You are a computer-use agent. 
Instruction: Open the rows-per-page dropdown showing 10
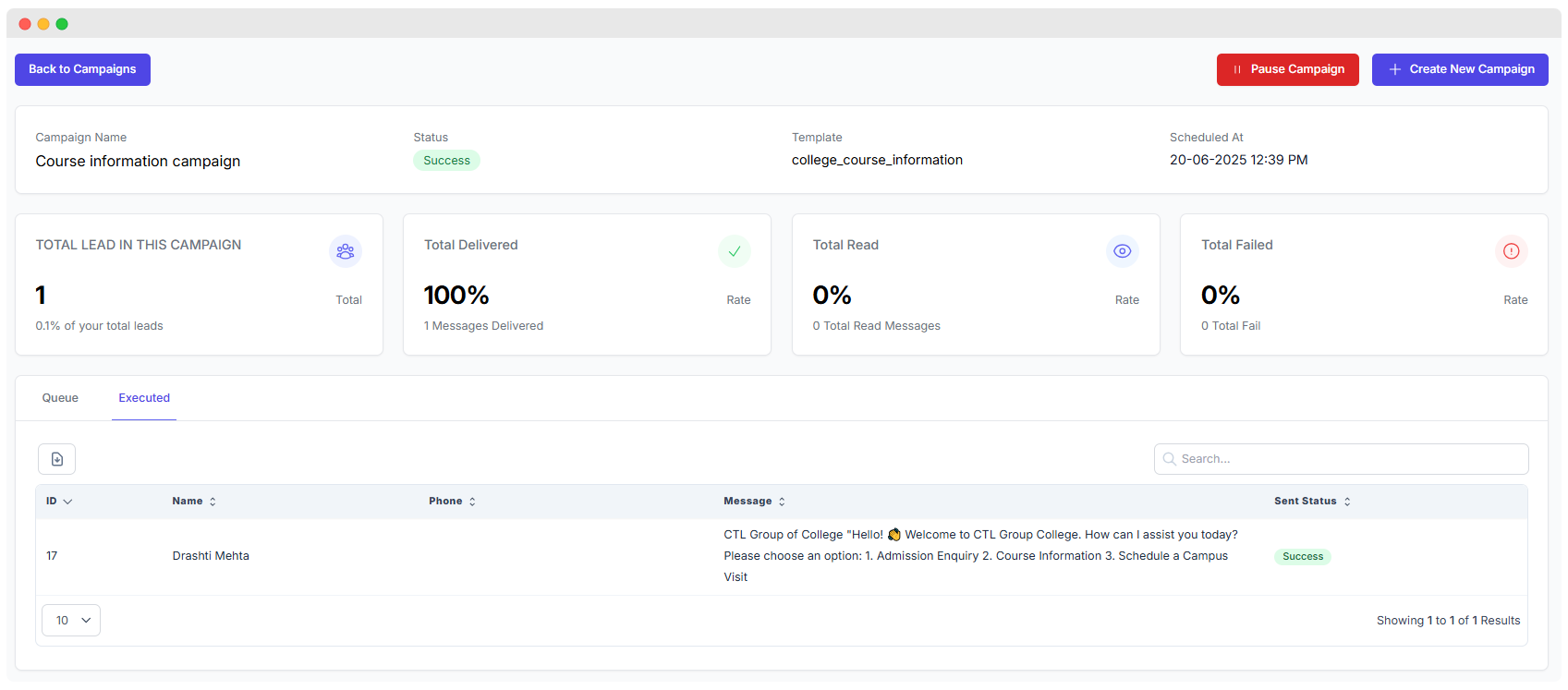[71, 621]
